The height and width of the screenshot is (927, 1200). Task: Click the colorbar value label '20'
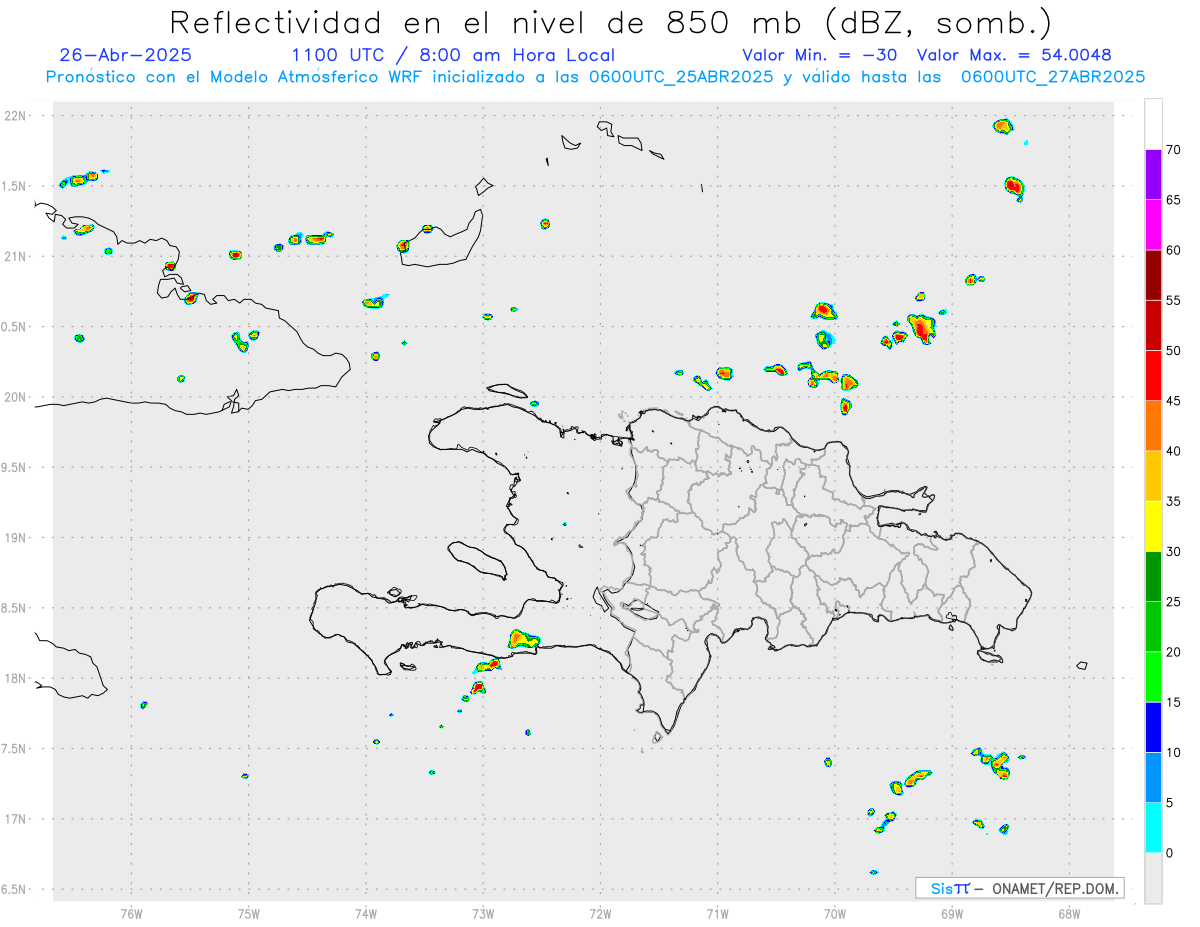tap(1173, 652)
